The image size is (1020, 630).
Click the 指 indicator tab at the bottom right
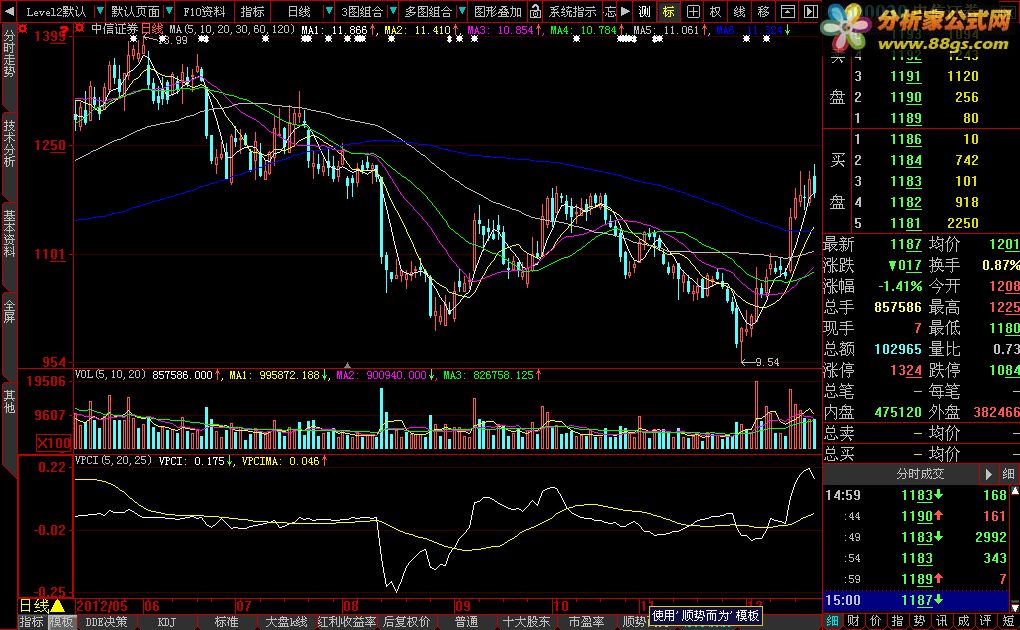(x=898, y=621)
